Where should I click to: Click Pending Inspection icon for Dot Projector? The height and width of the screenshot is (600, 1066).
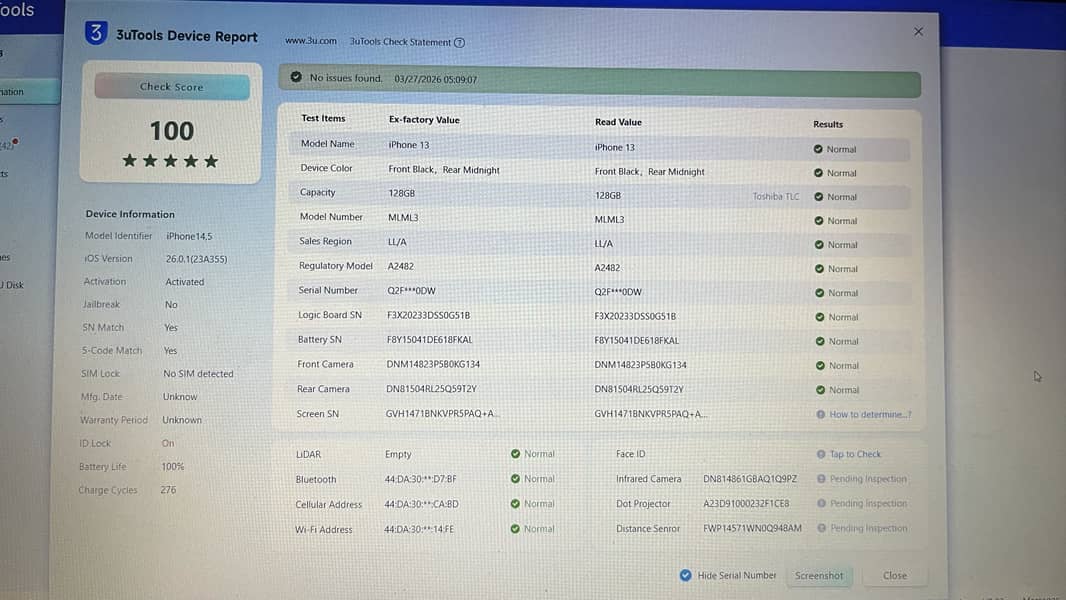tap(821, 504)
